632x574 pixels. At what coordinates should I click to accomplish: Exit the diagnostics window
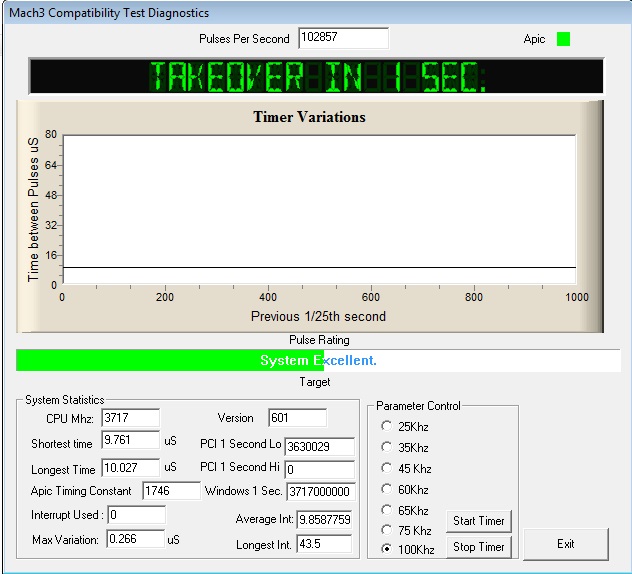(x=565, y=544)
